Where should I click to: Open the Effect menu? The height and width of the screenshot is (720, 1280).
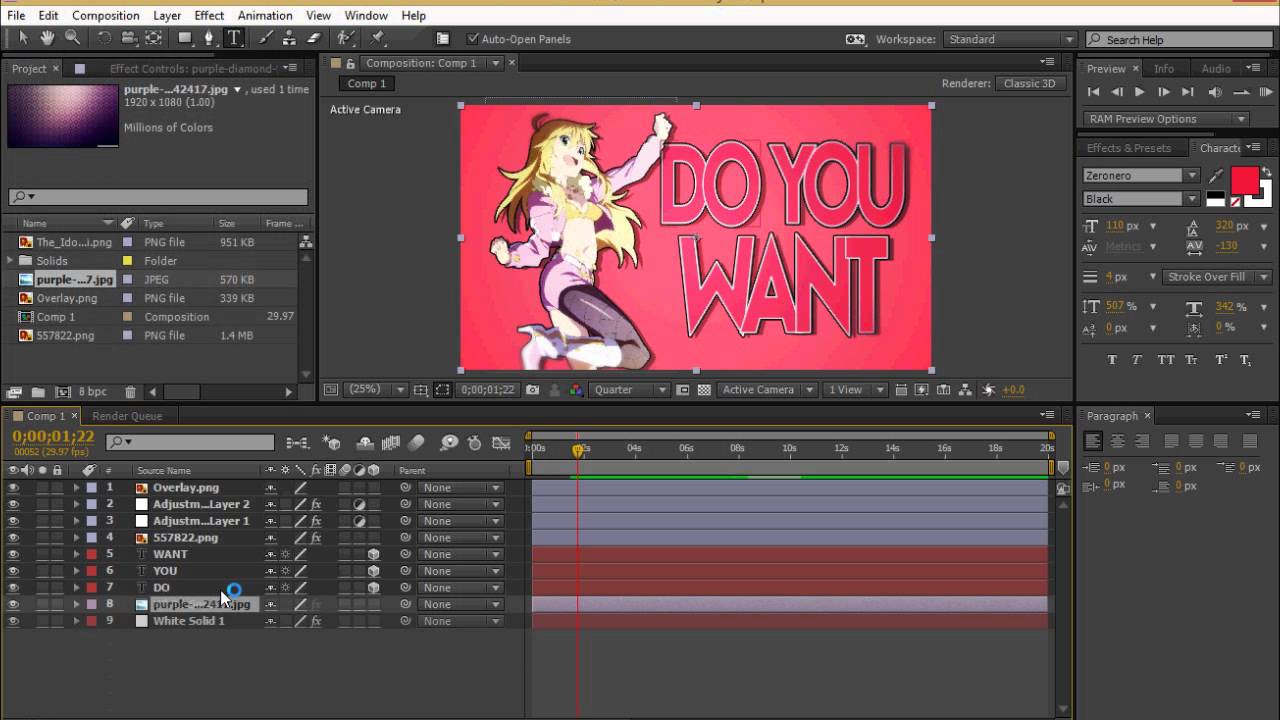(x=209, y=15)
